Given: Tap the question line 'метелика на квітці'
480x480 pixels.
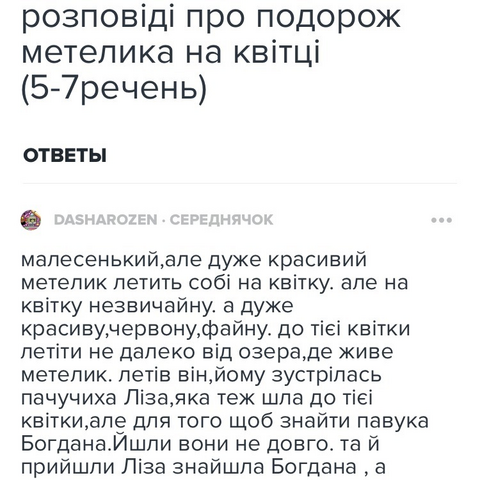Looking at the screenshot, I should click(x=171, y=53).
